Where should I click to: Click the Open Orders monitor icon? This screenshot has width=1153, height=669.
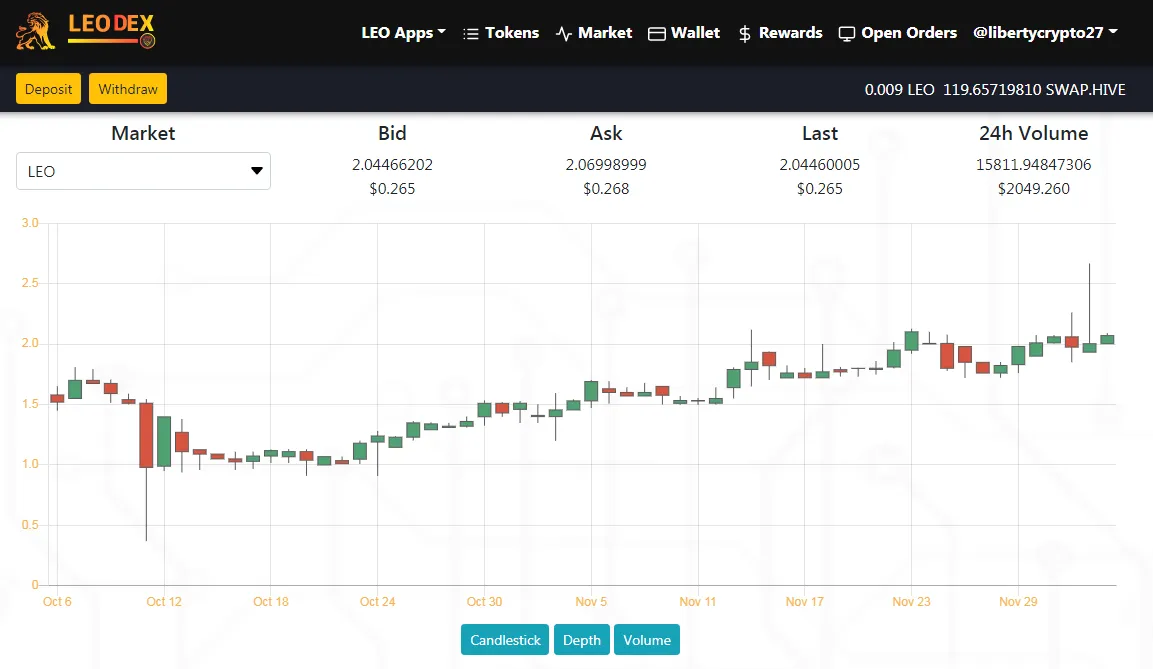846,34
